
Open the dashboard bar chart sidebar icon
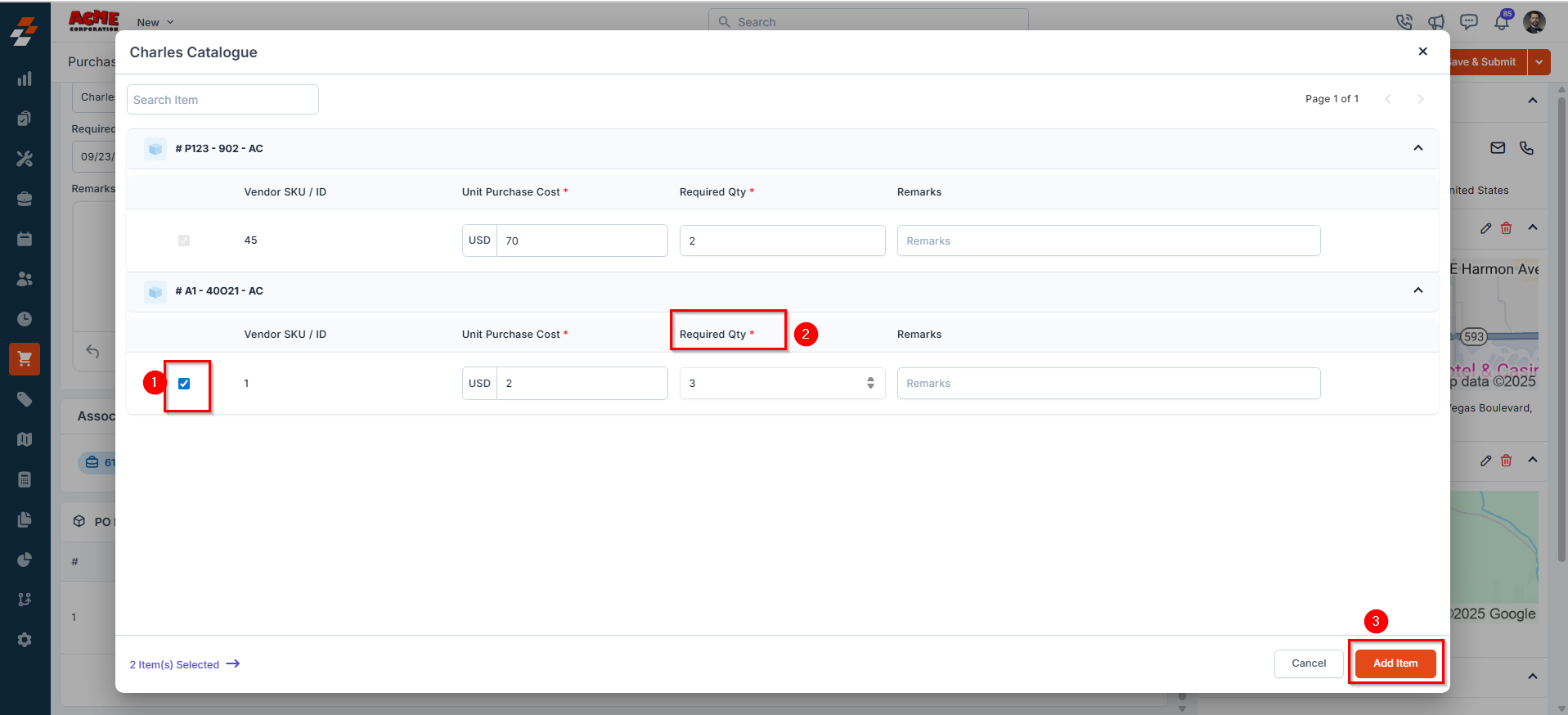25,79
